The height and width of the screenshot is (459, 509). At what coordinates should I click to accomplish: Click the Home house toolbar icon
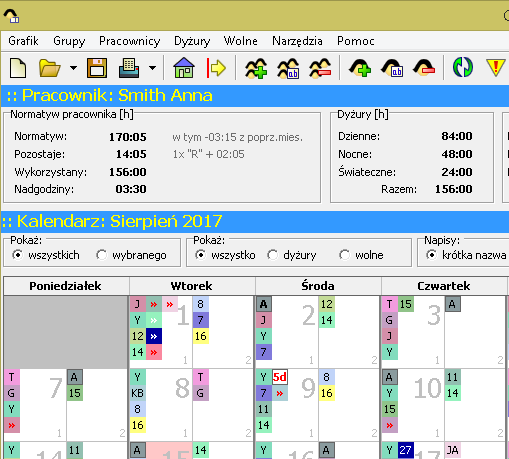click(184, 68)
